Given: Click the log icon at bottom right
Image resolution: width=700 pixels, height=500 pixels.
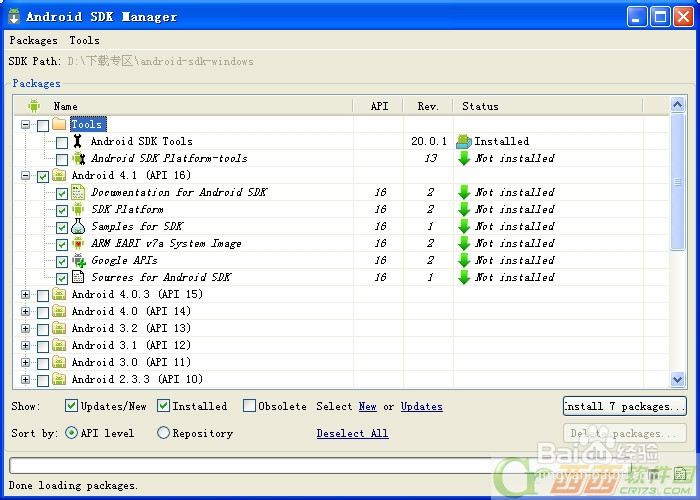Looking at the screenshot, I should point(680,473).
